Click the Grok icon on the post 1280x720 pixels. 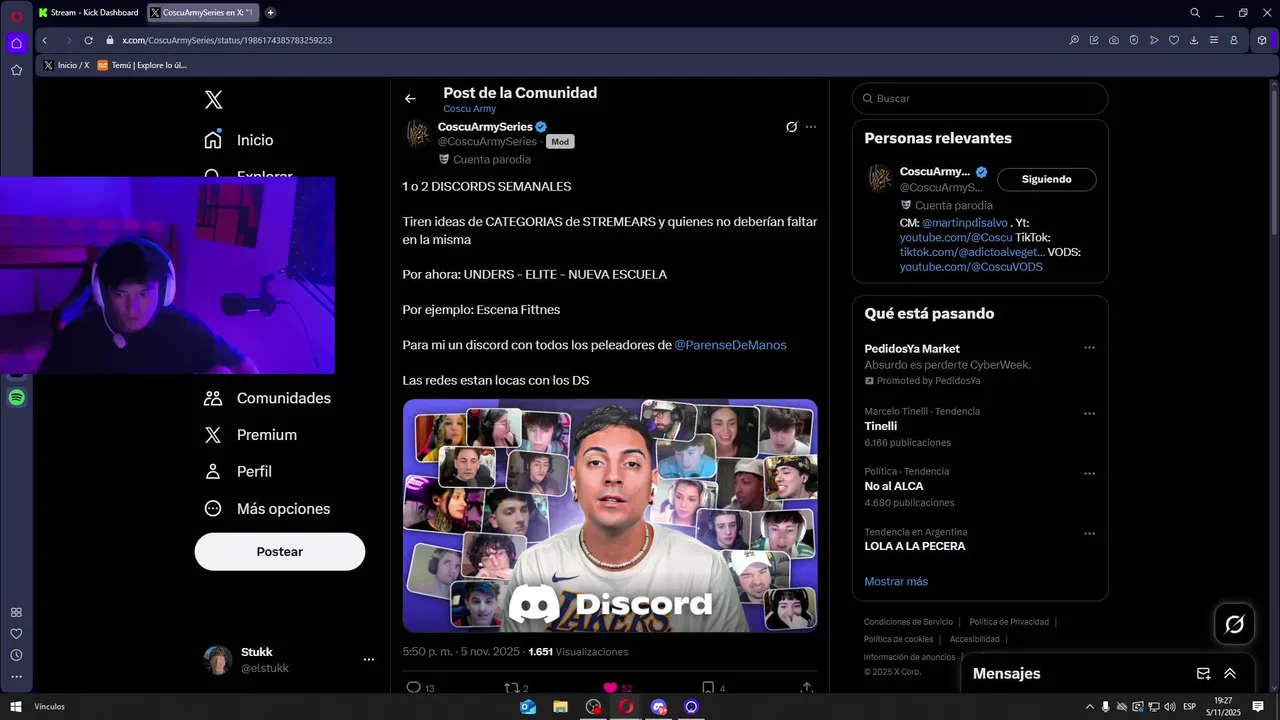791,127
